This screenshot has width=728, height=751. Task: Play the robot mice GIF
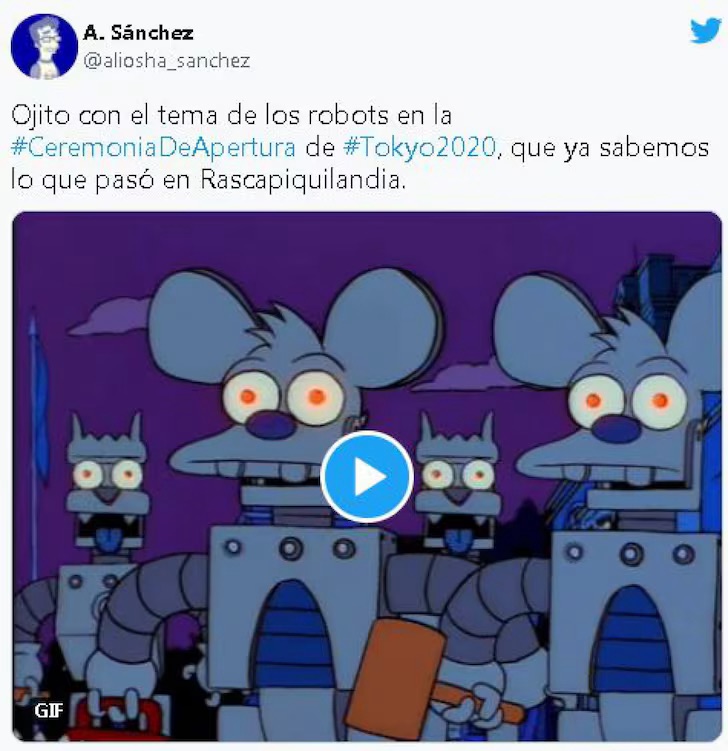coord(367,477)
